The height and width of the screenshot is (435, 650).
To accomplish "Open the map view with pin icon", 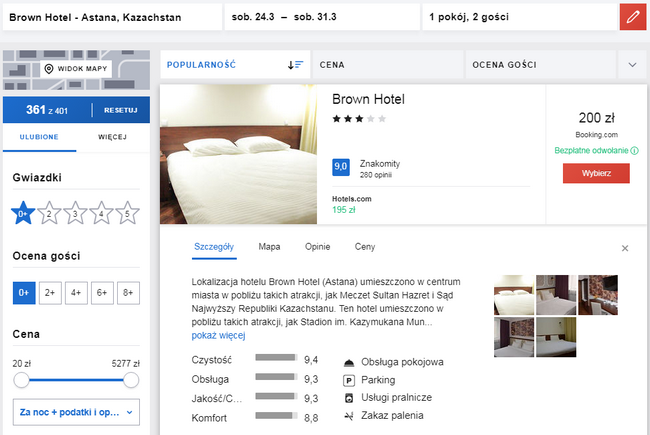I will pos(76,69).
